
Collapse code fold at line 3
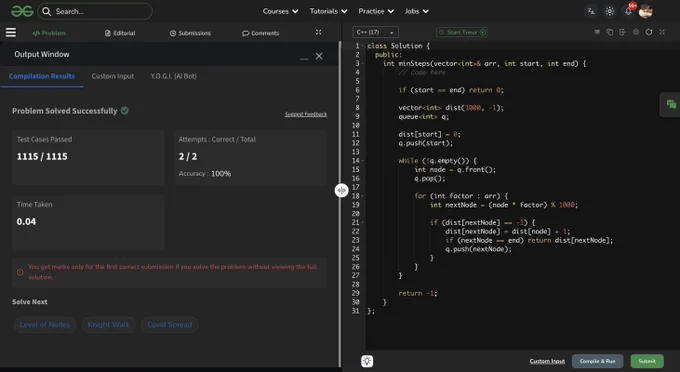click(363, 64)
